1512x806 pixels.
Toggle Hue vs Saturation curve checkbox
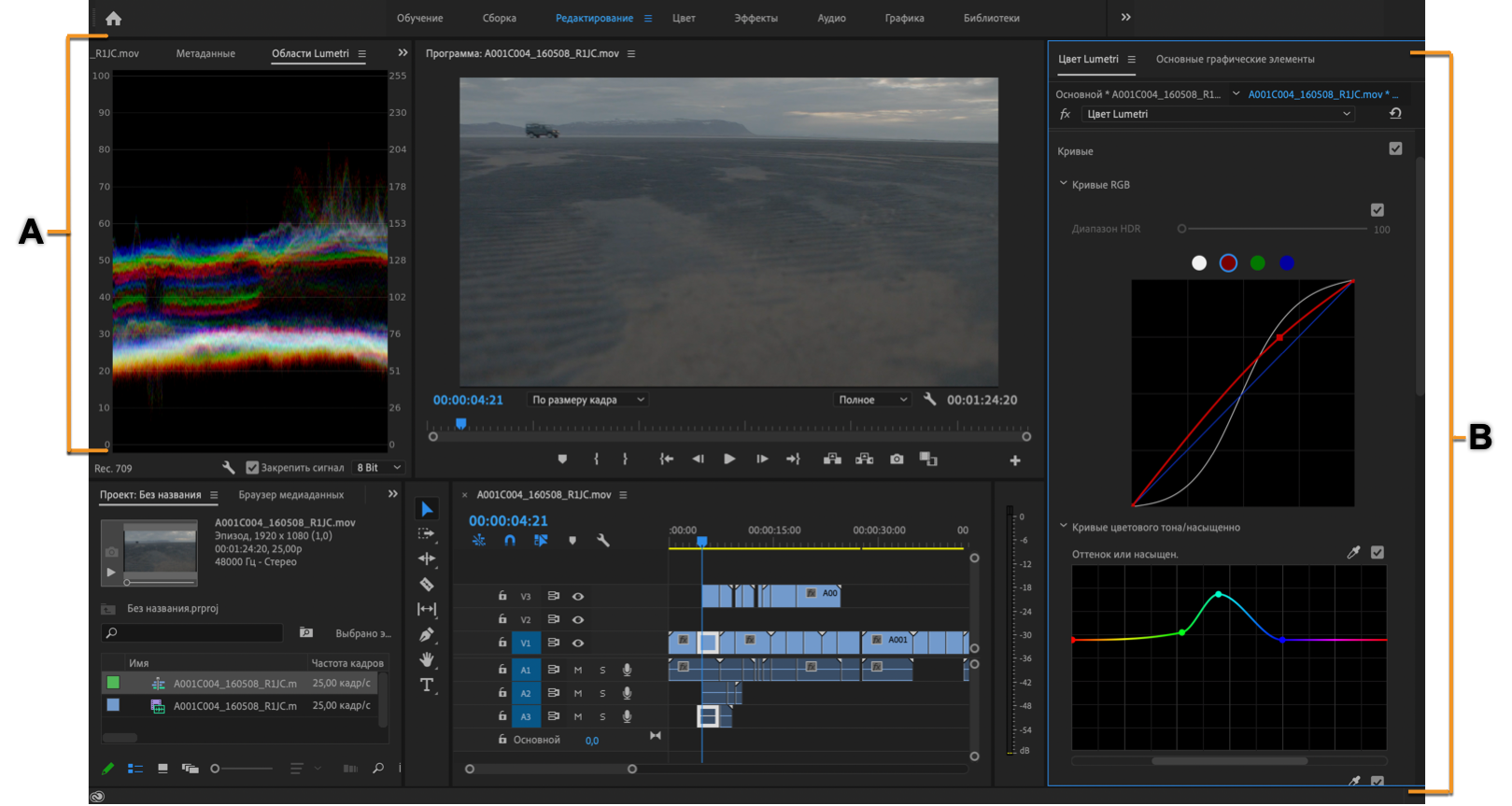click(1377, 553)
